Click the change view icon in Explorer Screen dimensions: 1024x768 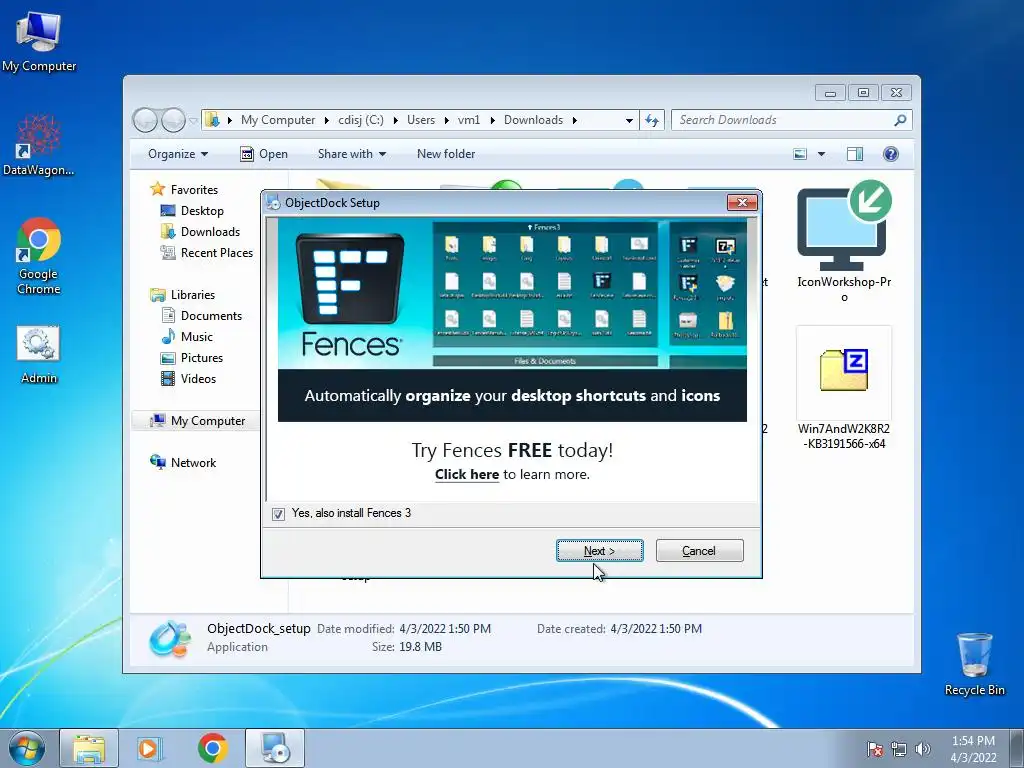coord(800,154)
